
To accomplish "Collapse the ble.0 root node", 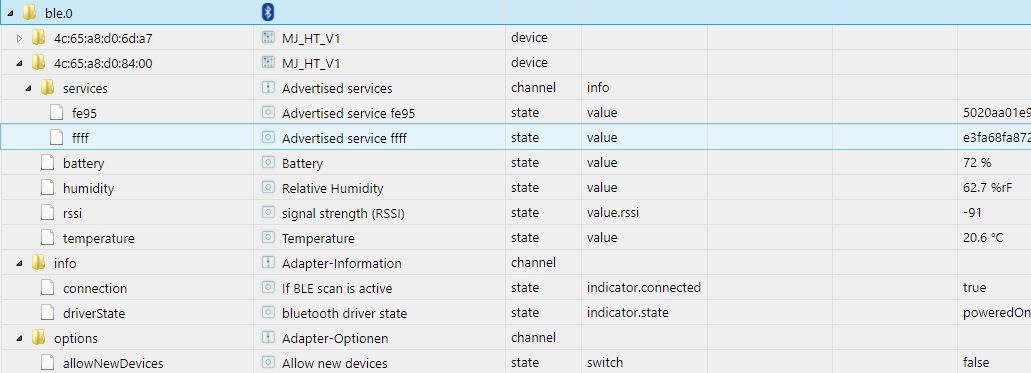I will pos(10,12).
